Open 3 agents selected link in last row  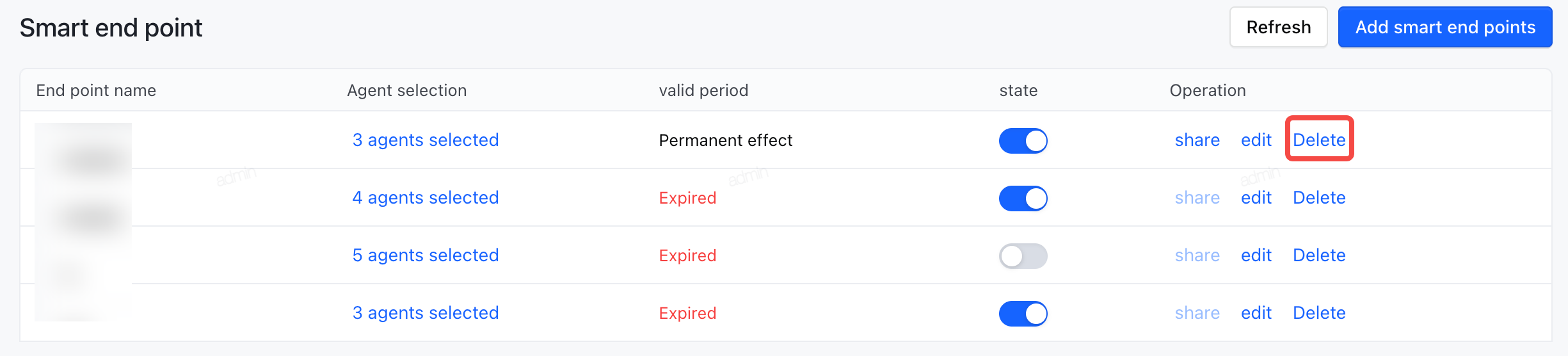pyautogui.click(x=426, y=312)
